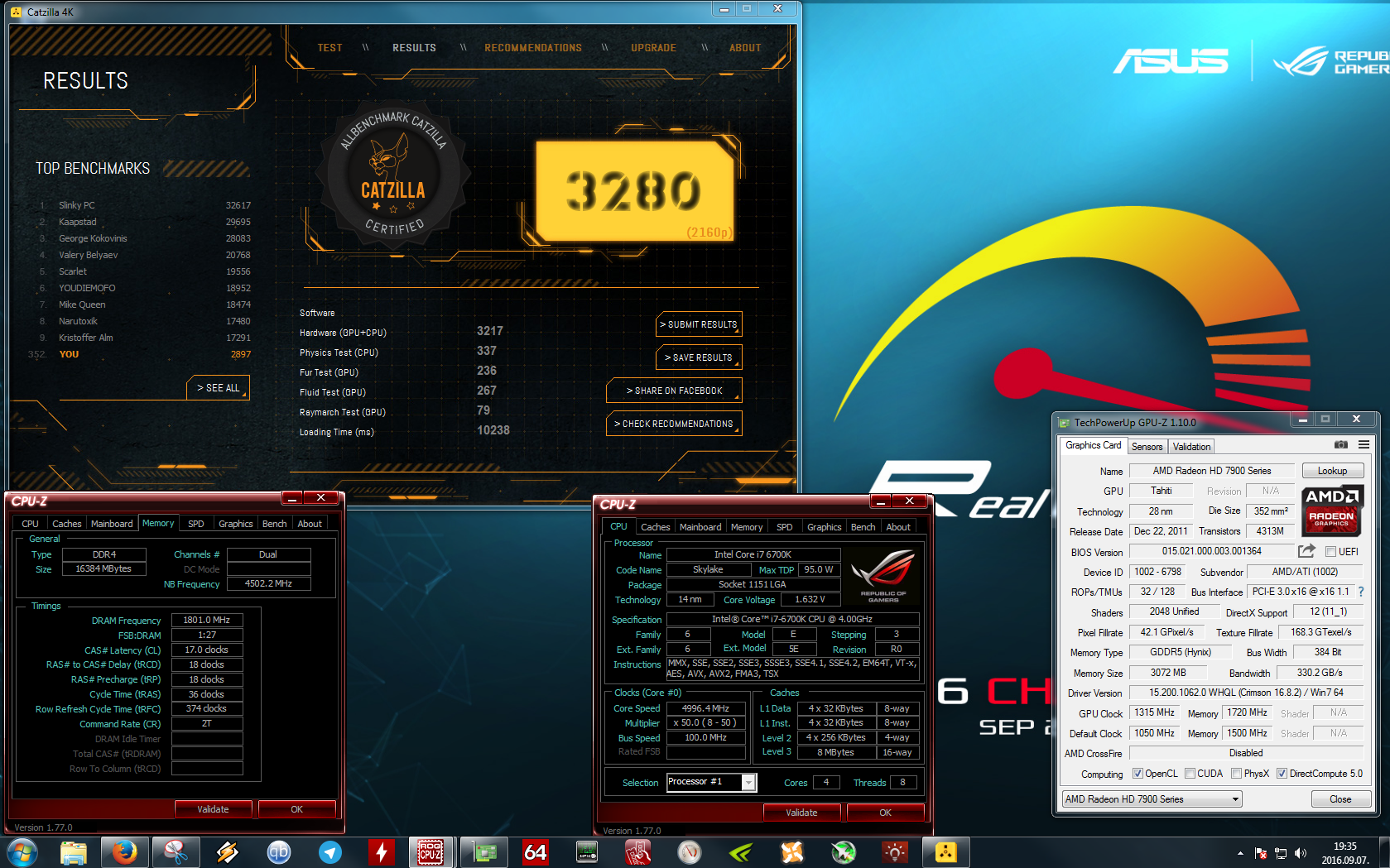Click SAVE RESULTS in Catzilla
This screenshot has height=868, width=1390.
[x=699, y=357]
